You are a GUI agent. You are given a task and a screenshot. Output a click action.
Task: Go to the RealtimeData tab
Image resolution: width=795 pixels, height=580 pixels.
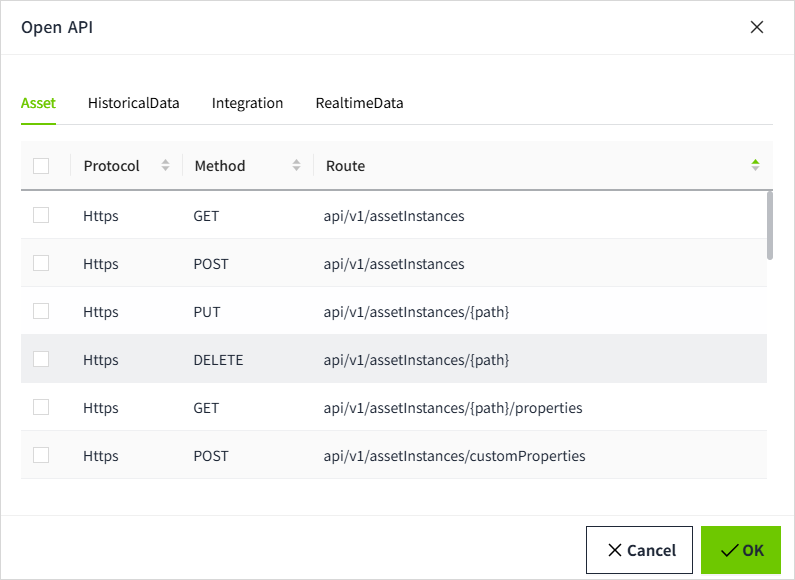359,103
